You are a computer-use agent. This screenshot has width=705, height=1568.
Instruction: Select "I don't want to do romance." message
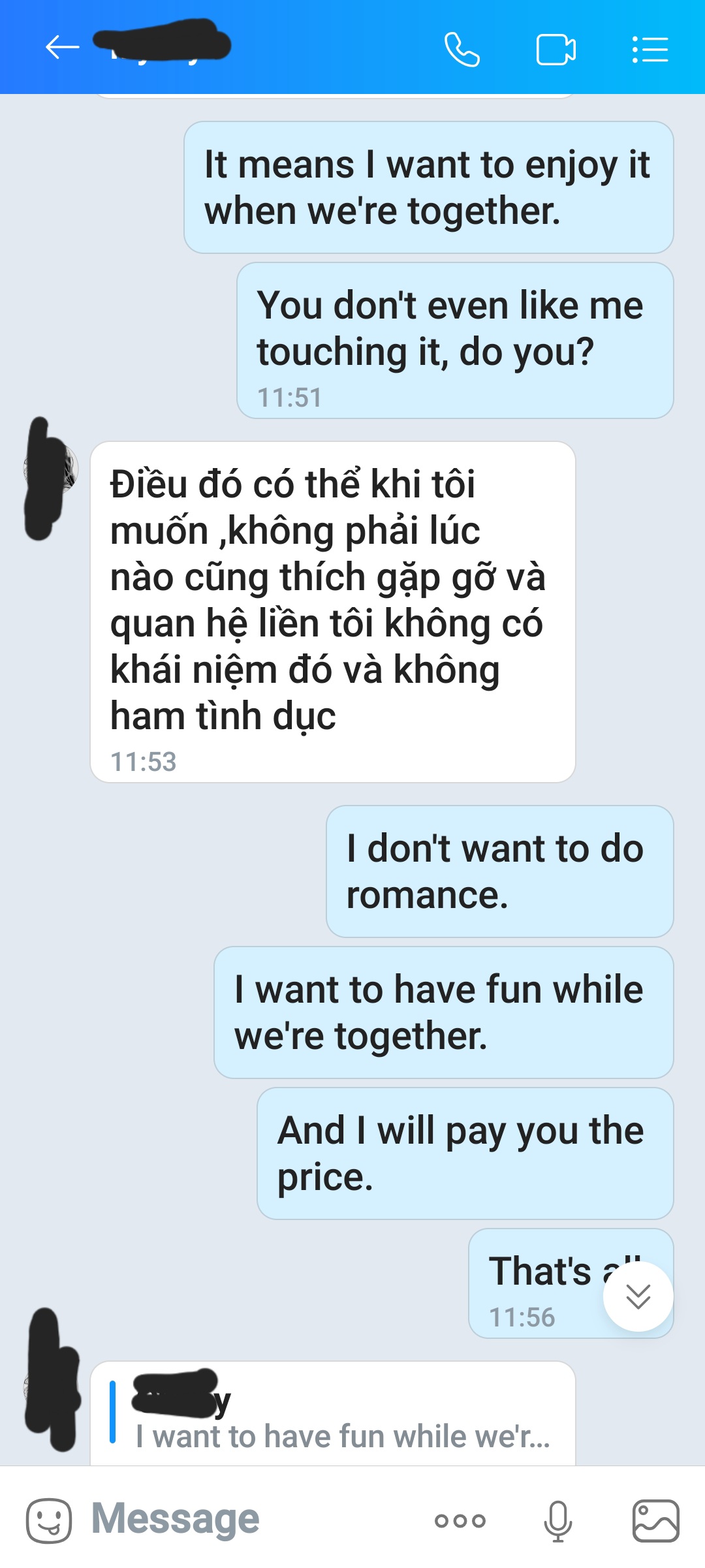(500, 871)
